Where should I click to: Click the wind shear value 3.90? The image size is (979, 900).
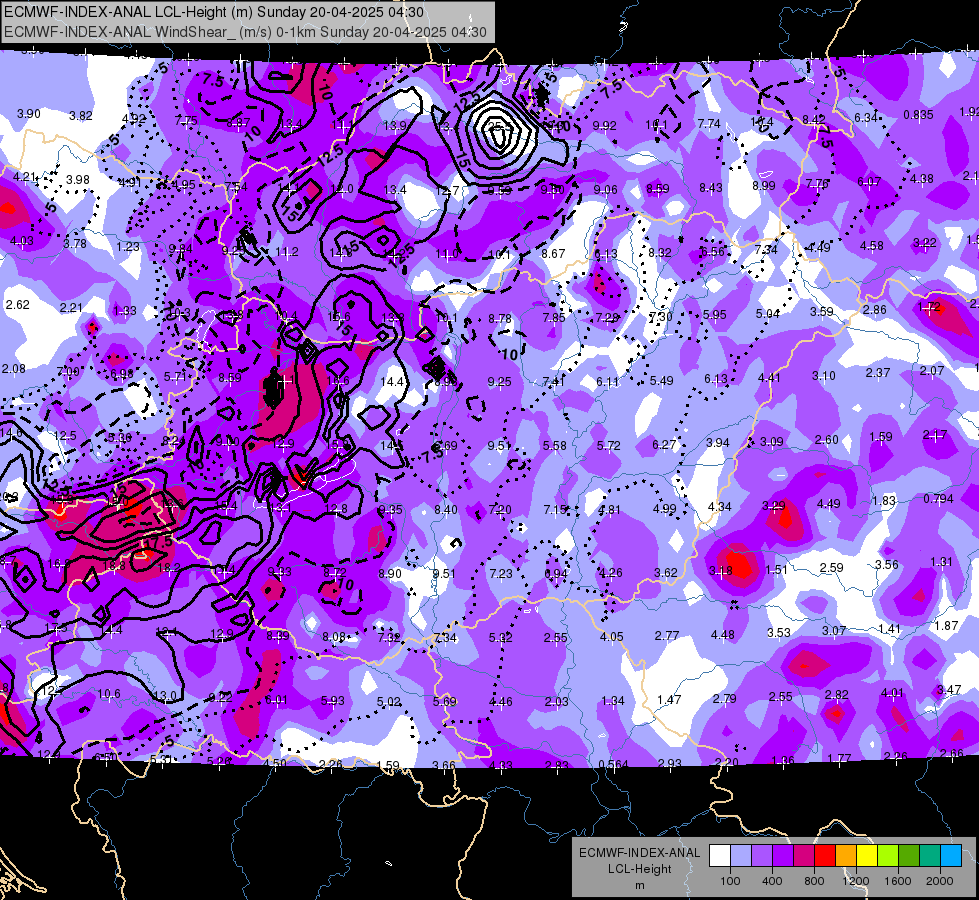[29, 114]
